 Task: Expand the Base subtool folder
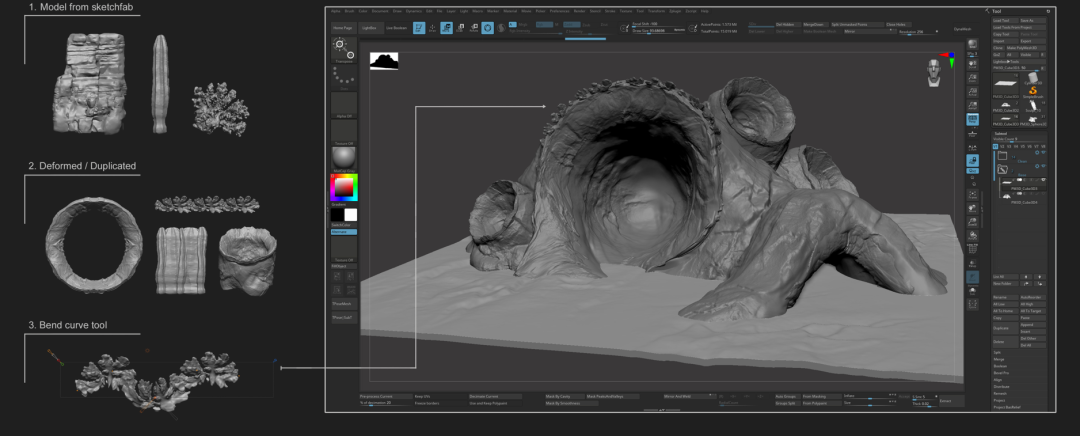click(1003, 171)
